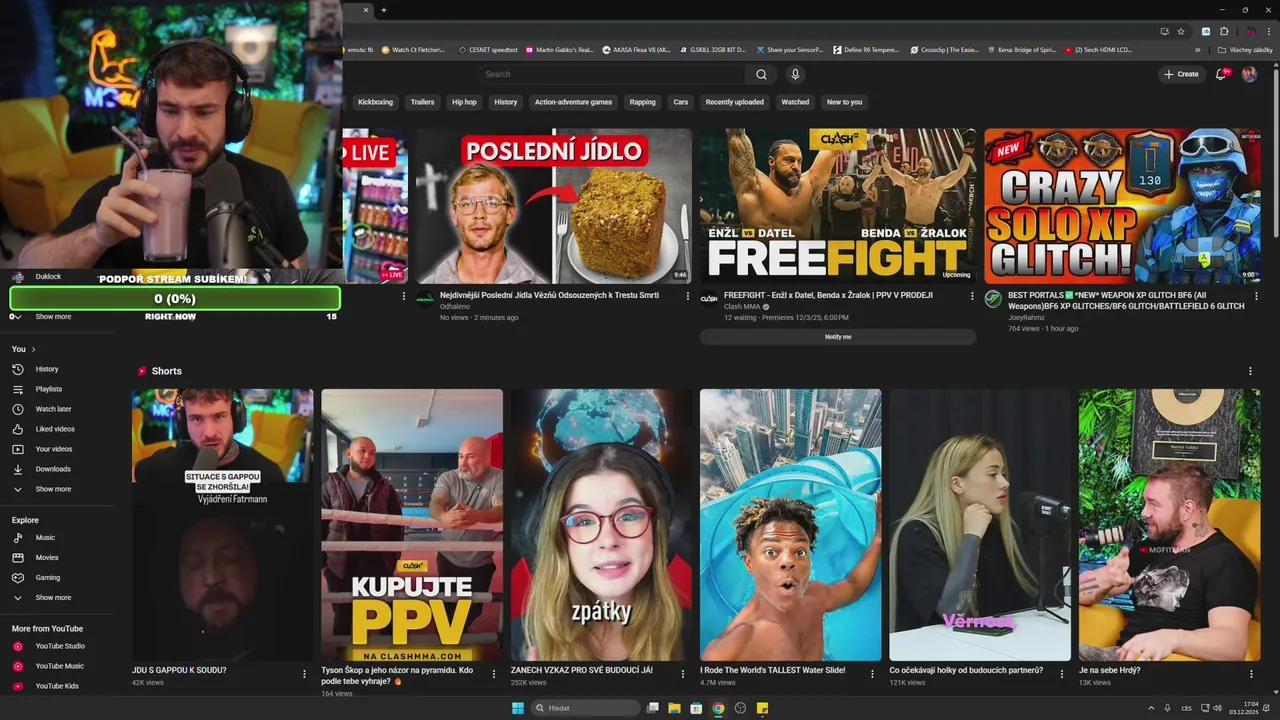Play the ZANECH VZKAZ short
The height and width of the screenshot is (720, 1280).
pos(601,525)
